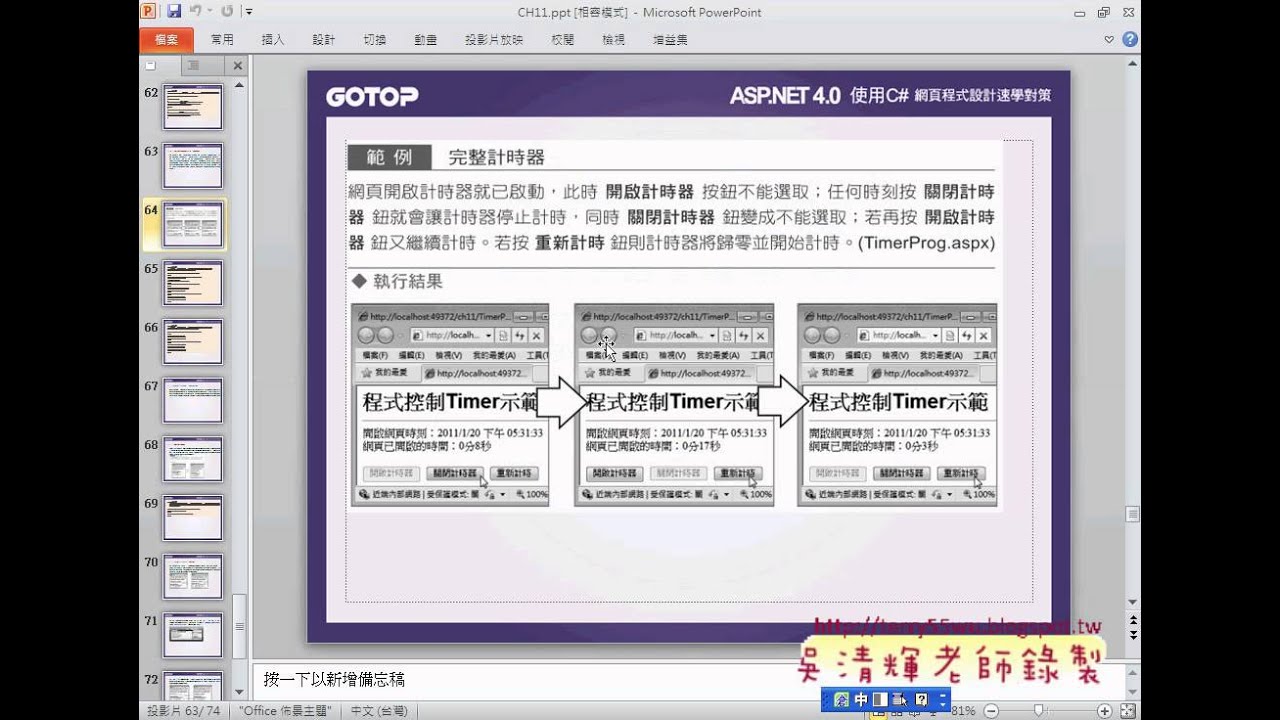Click the Save icon in quick access toolbar
Screen dimensions: 1280x720
(174, 12)
